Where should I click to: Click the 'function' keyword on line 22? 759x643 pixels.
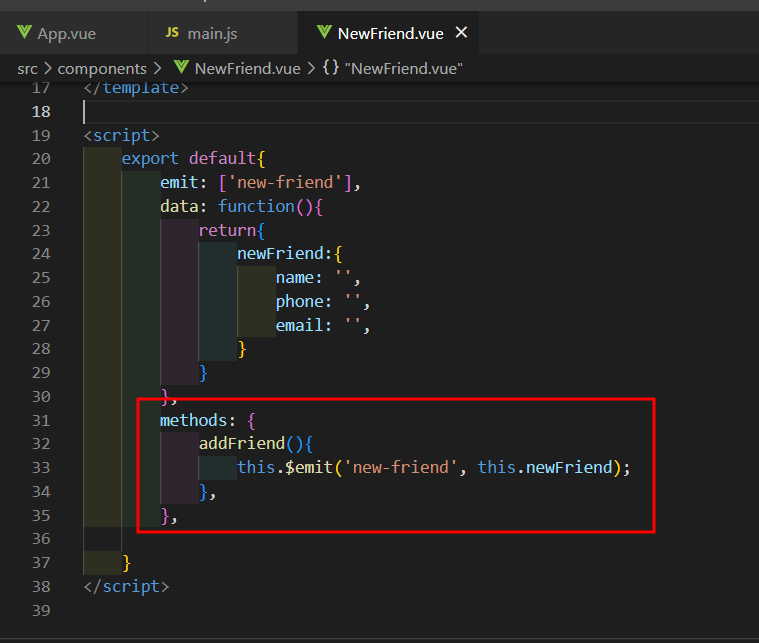[x=256, y=207]
